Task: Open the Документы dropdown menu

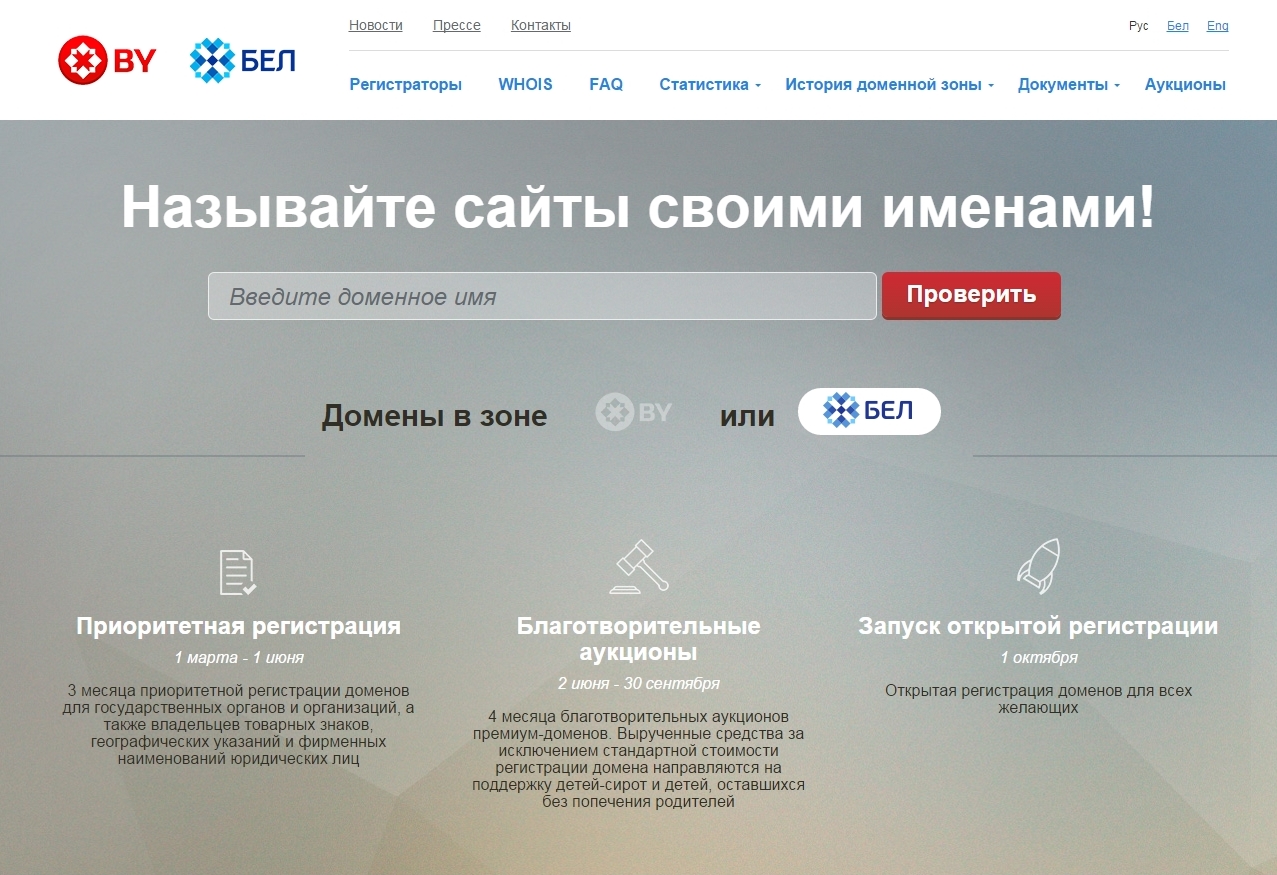Action: [1064, 85]
